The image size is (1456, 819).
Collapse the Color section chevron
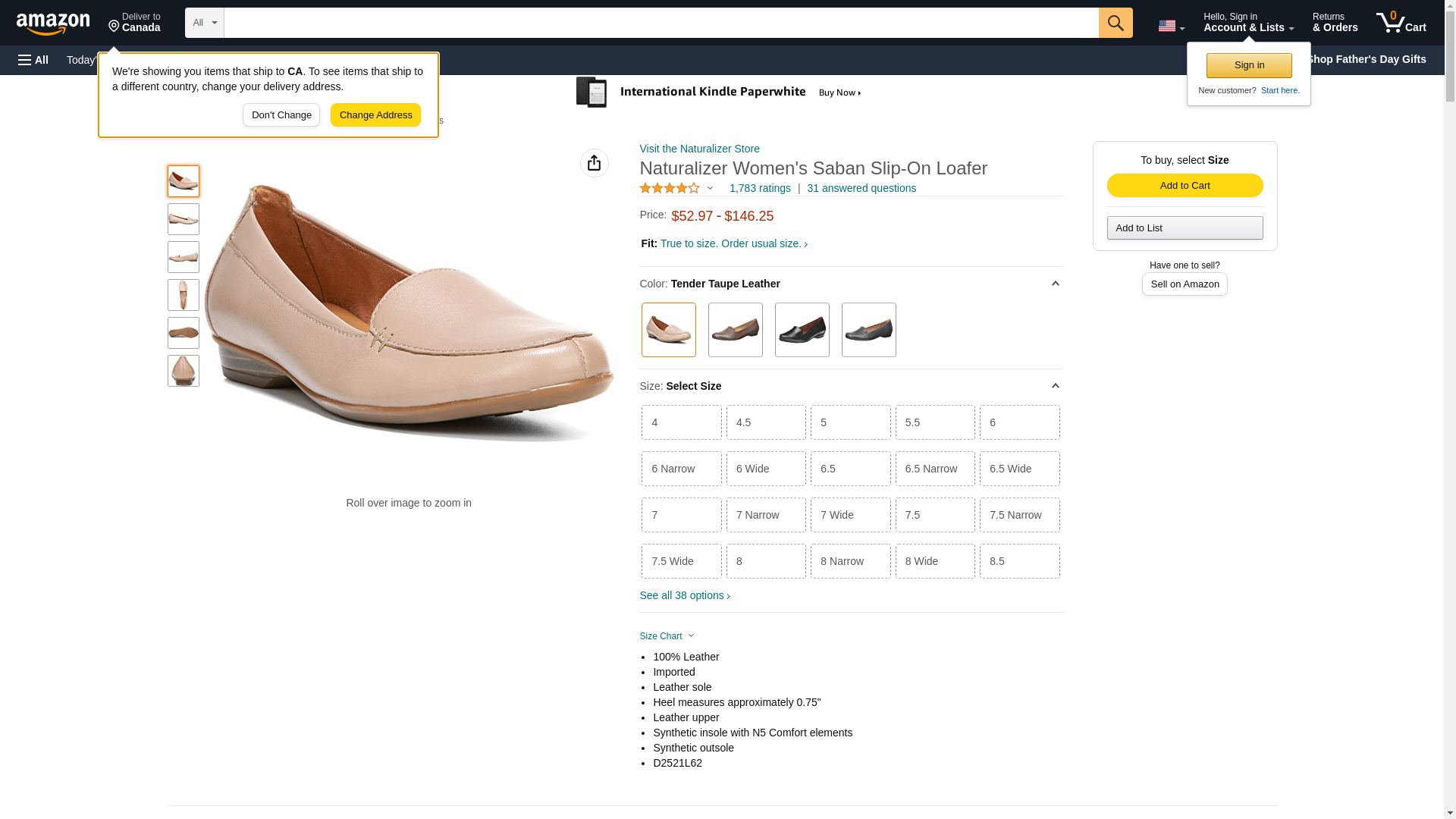1055,284
